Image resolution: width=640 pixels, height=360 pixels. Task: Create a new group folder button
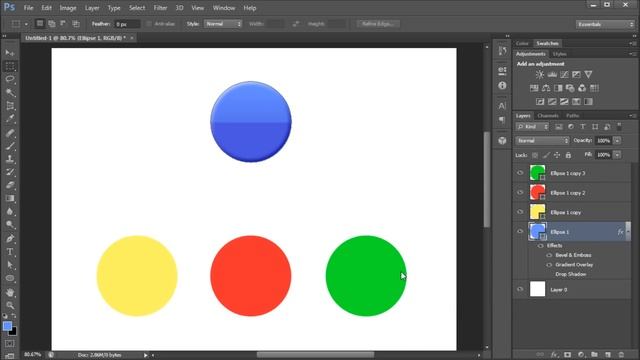(594, 355)
